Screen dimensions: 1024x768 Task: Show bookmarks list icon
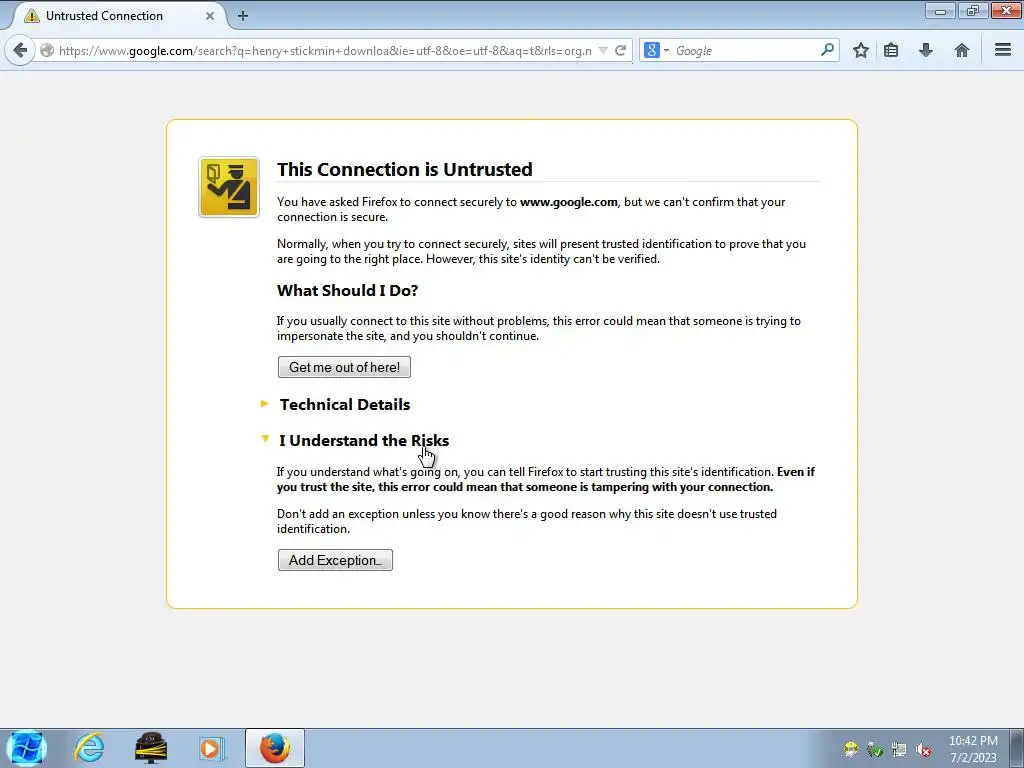[891, 50]
